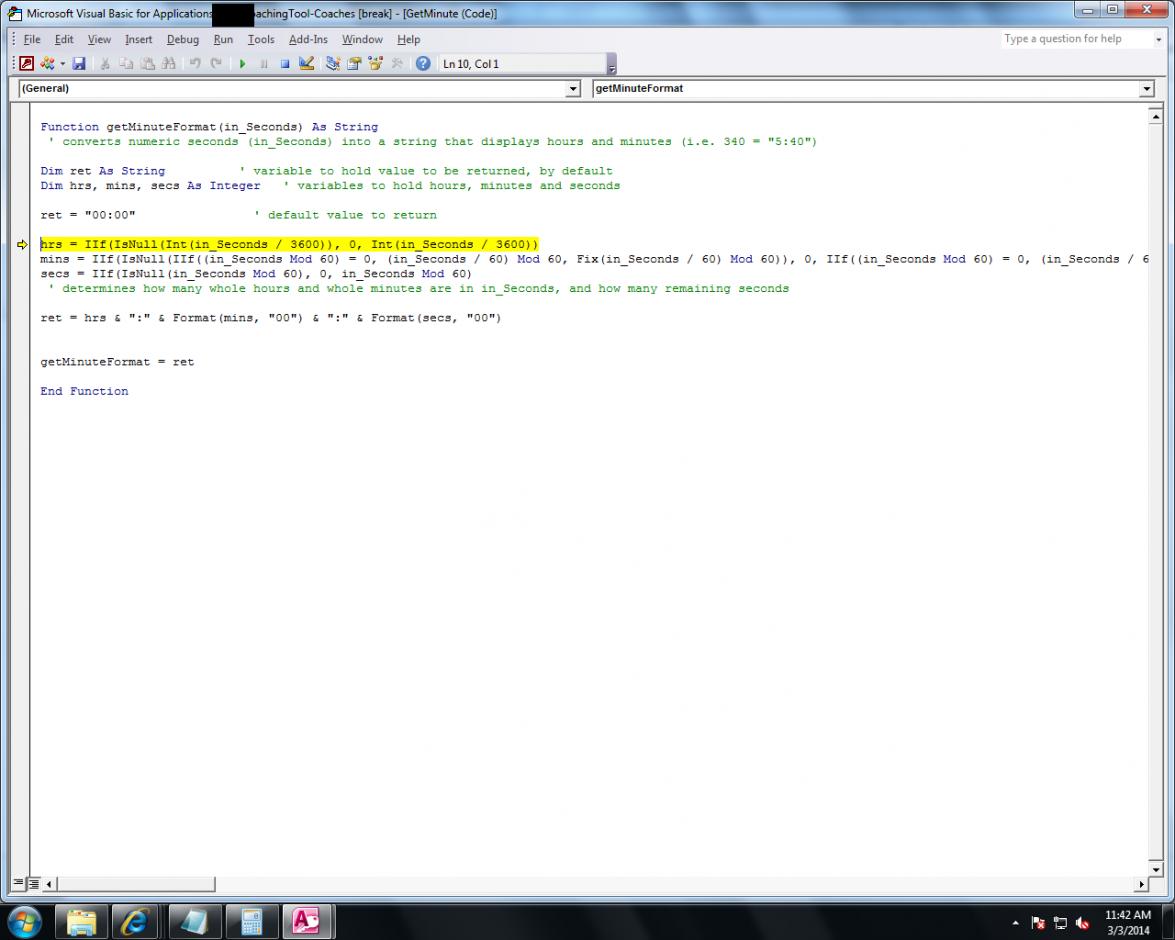Continue execution with the green Run arrow
The image size is (1175, 940).
(242, 64)
